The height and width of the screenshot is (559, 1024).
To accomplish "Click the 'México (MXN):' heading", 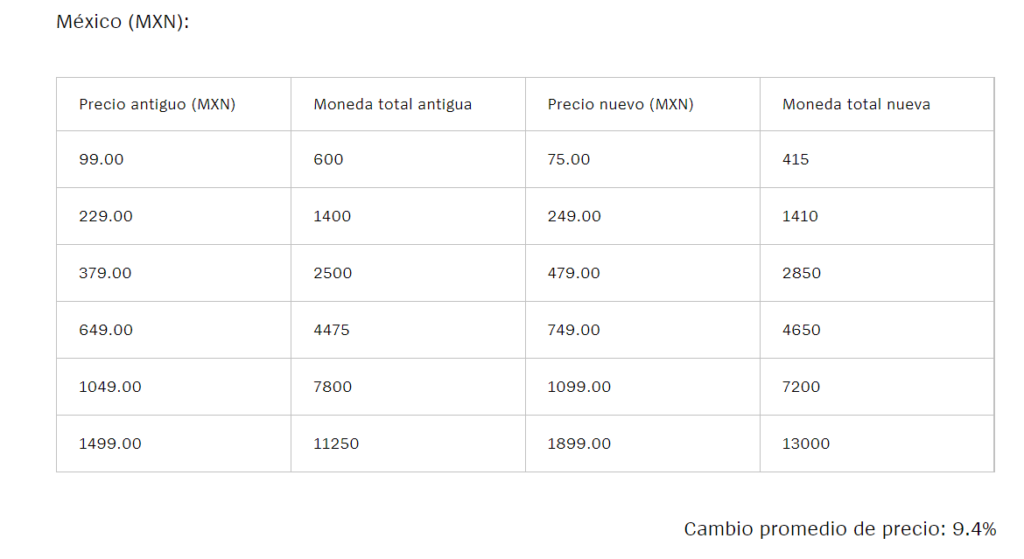I will coord(123,21).
